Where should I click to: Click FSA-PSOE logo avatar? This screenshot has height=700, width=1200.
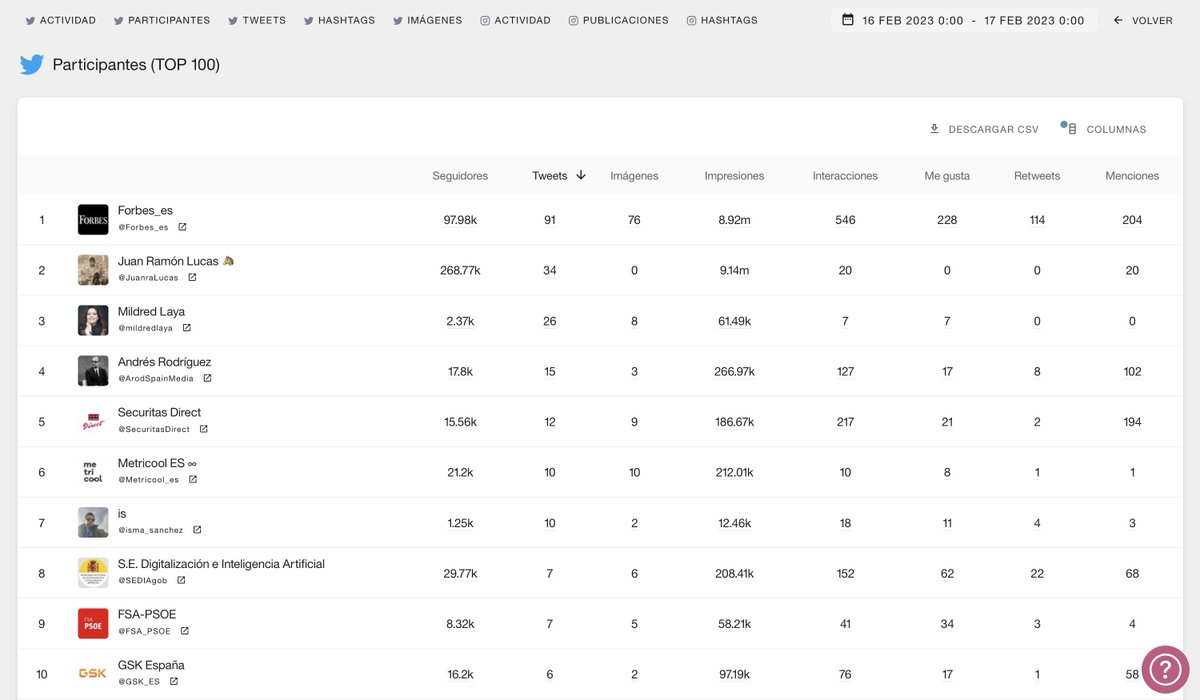[93, 623]
